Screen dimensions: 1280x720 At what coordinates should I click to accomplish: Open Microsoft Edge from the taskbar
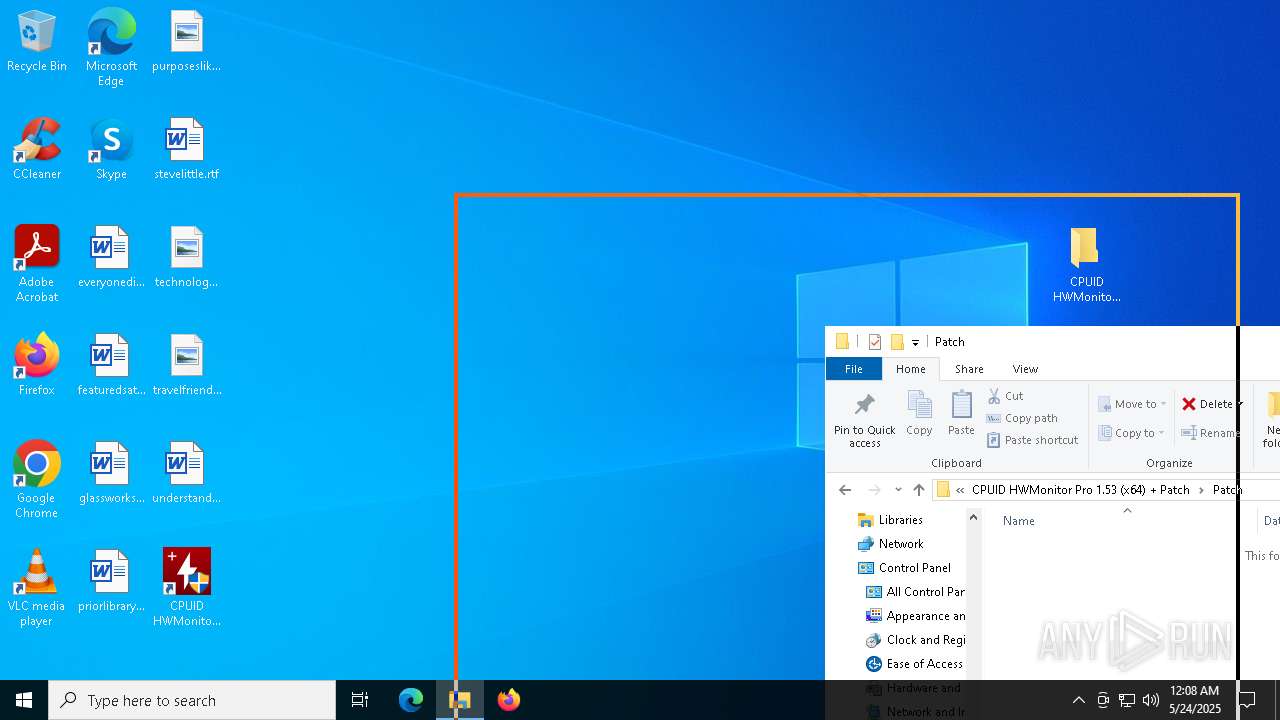411,700
